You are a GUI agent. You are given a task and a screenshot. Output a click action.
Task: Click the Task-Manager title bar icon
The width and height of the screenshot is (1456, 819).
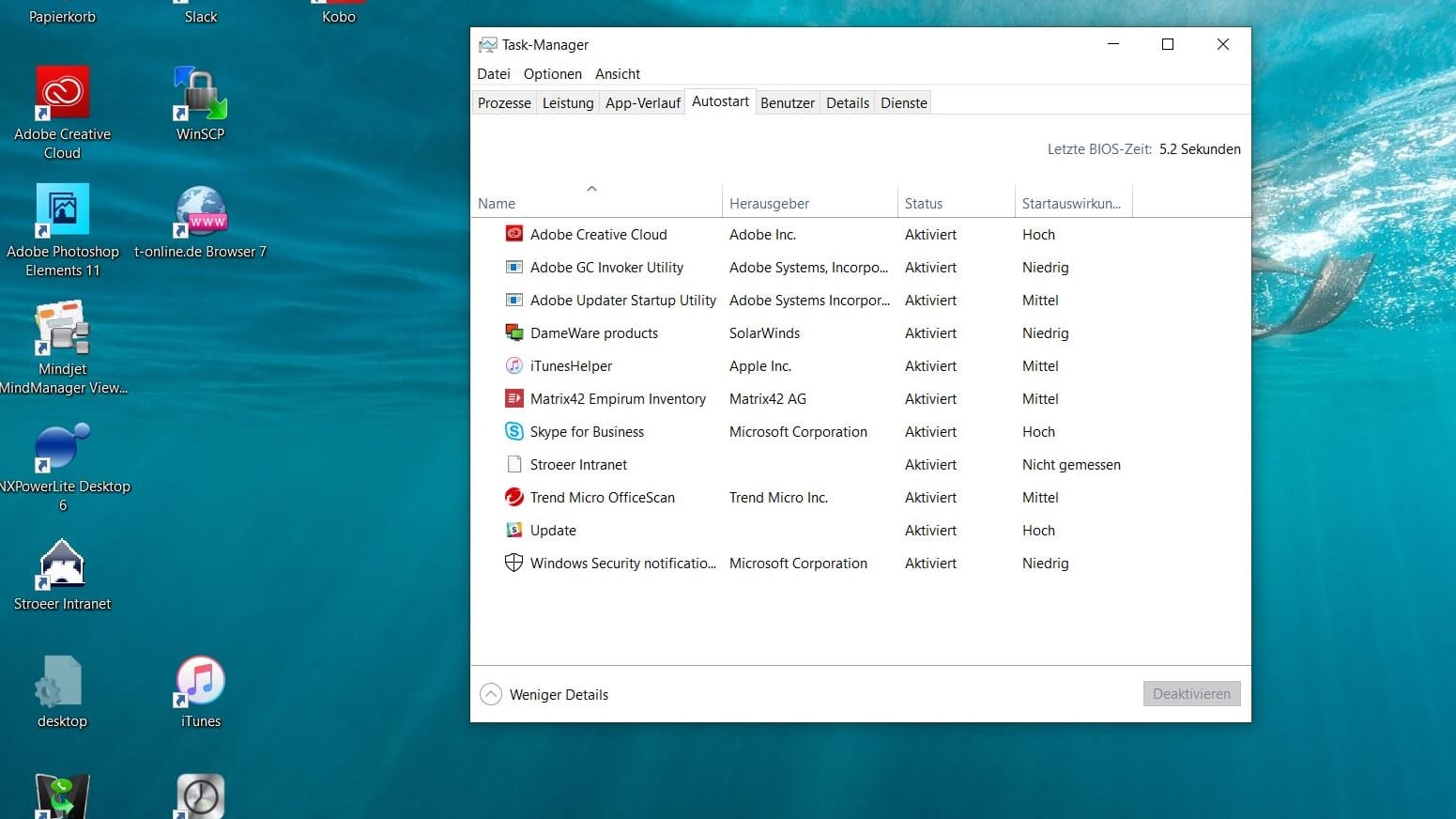tap(487, 44)
